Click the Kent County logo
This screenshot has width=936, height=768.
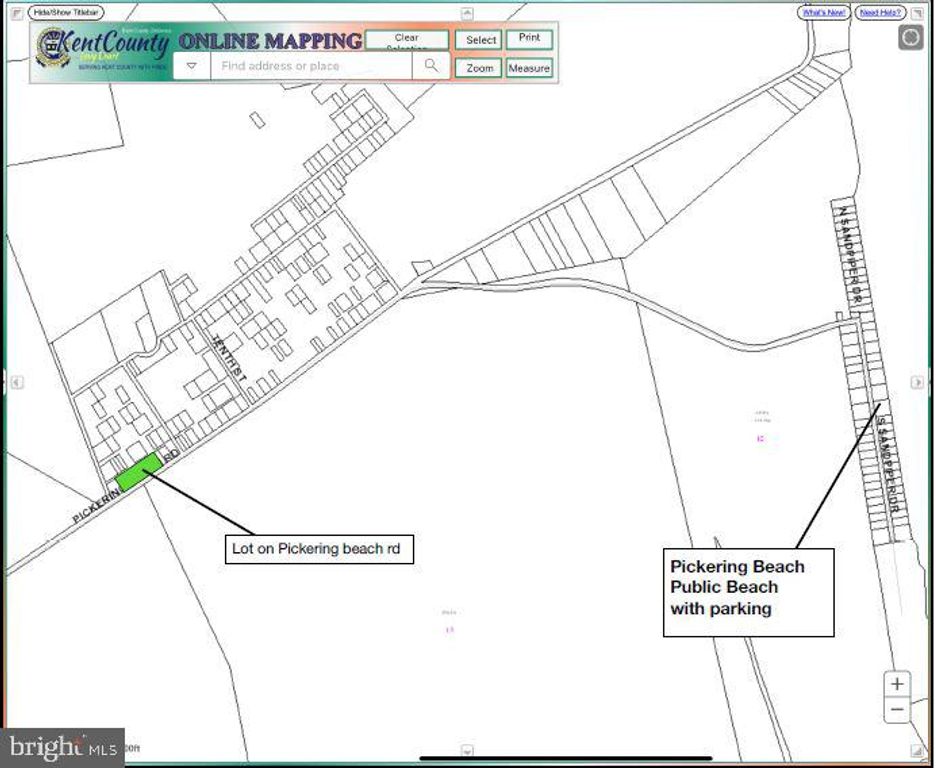(53, 48)
